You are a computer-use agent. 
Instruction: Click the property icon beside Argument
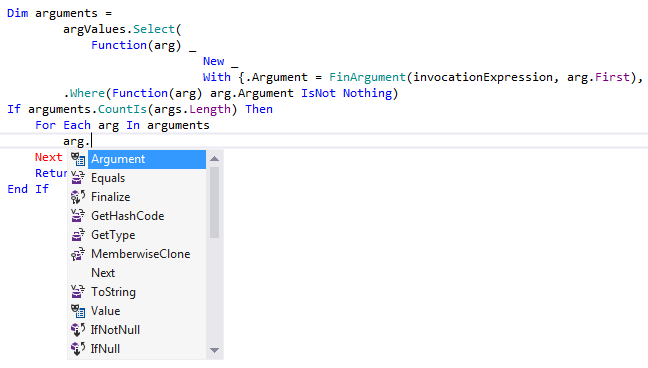tap(78, 159)
